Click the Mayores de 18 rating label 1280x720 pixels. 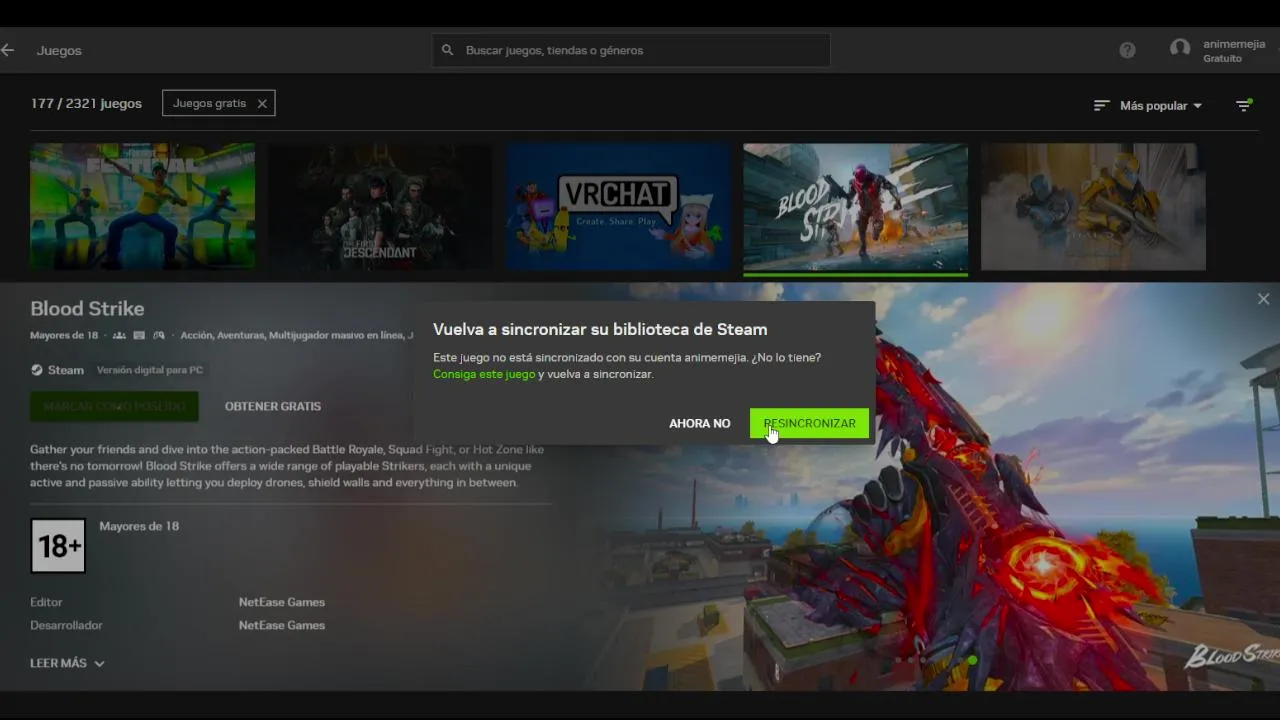pos(139,526)
